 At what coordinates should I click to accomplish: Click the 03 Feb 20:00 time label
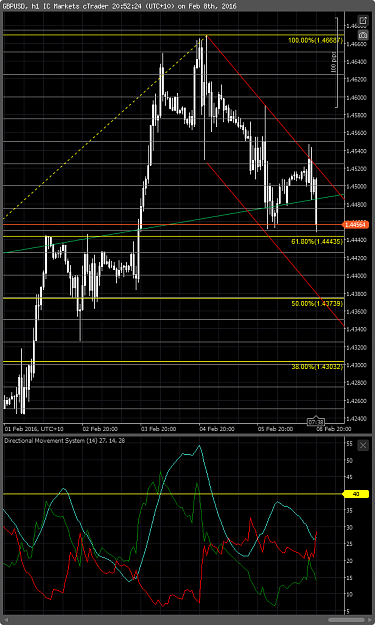click(x=159, y=429)
